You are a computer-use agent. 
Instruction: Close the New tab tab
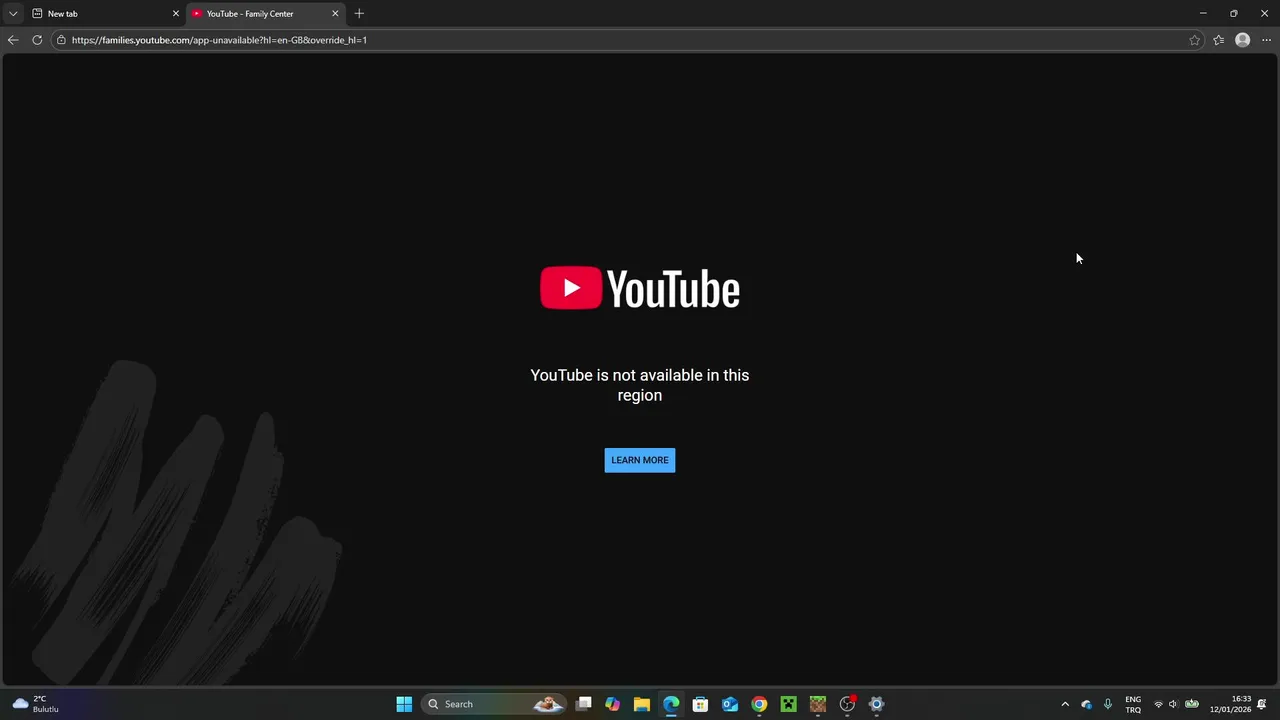click(x=175, y=14)
